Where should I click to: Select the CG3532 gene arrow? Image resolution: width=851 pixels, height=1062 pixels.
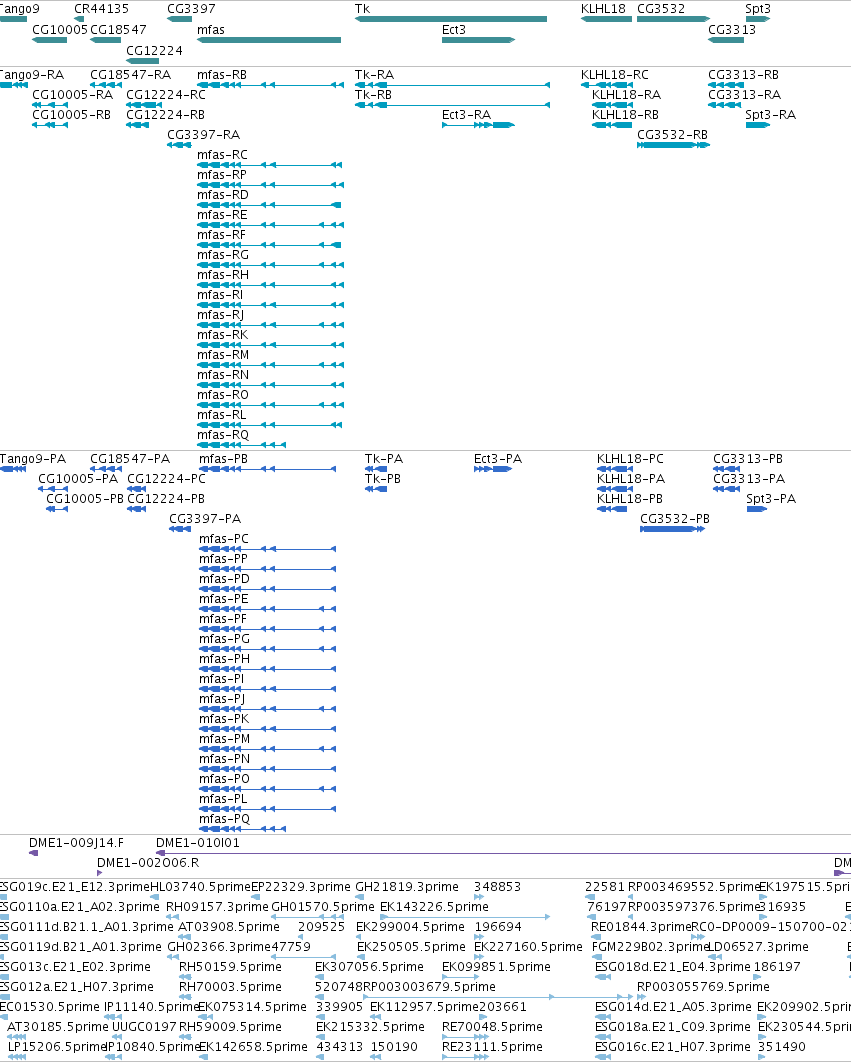(673, 19)
